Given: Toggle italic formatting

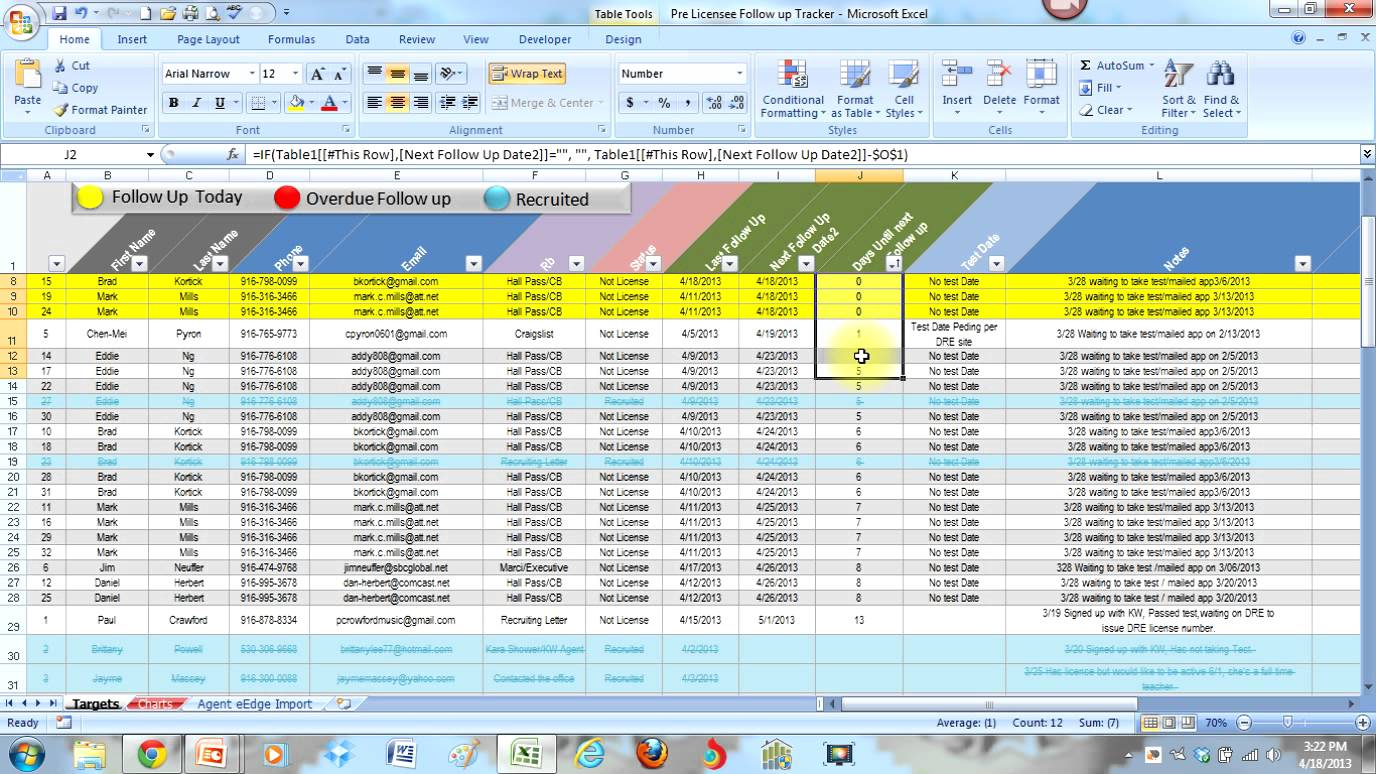Looking at the screenshot, I should (197, 103).
